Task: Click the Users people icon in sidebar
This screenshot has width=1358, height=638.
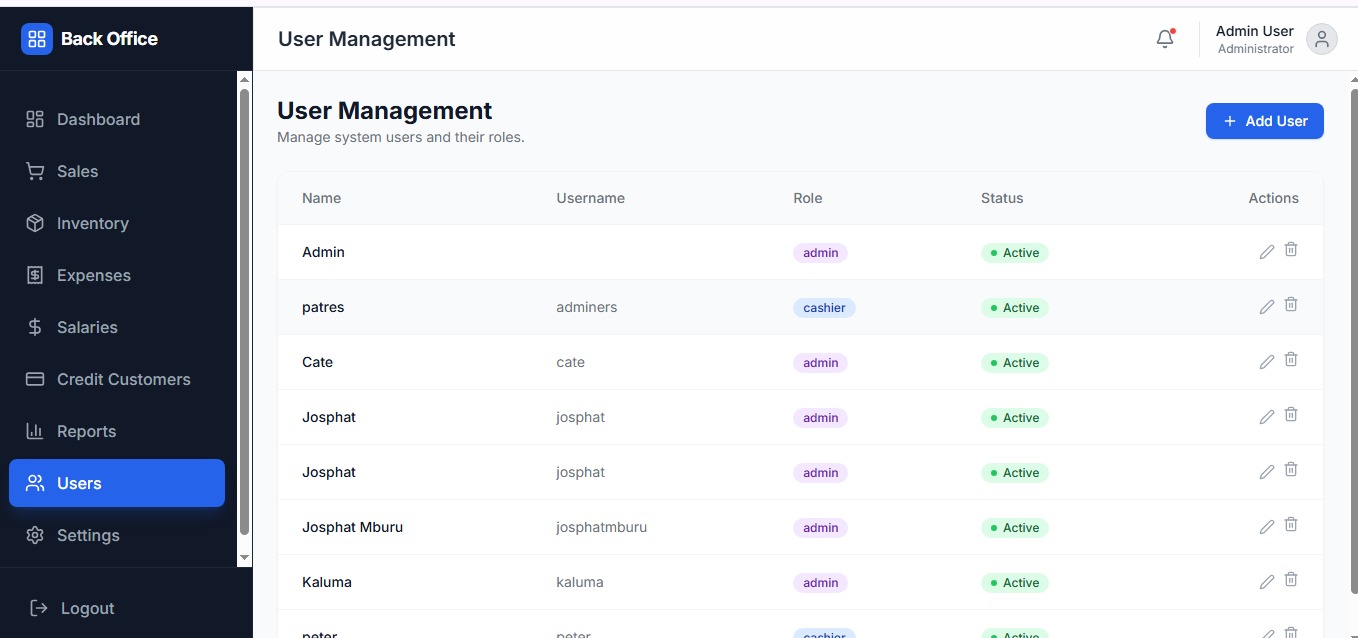Action: point(34,483)
